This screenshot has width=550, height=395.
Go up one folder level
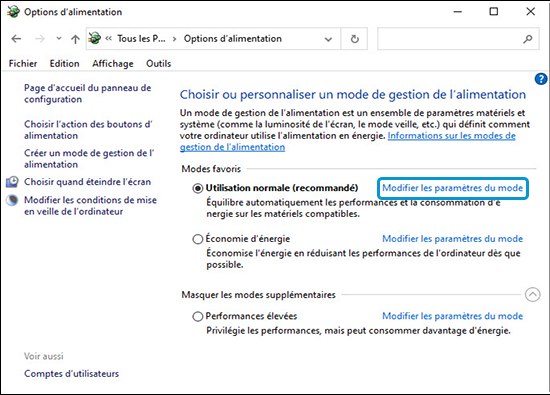(x=75, y=39)
